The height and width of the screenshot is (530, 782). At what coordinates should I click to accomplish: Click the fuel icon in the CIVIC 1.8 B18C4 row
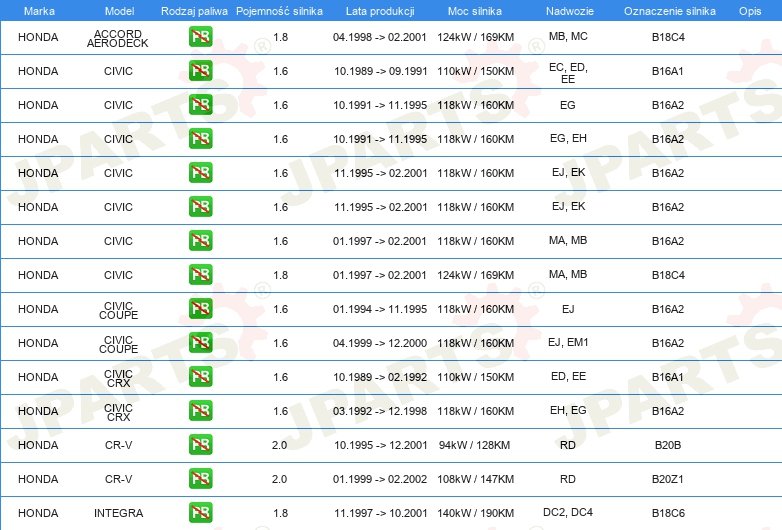pyautogui.click(x=200, y=275)
